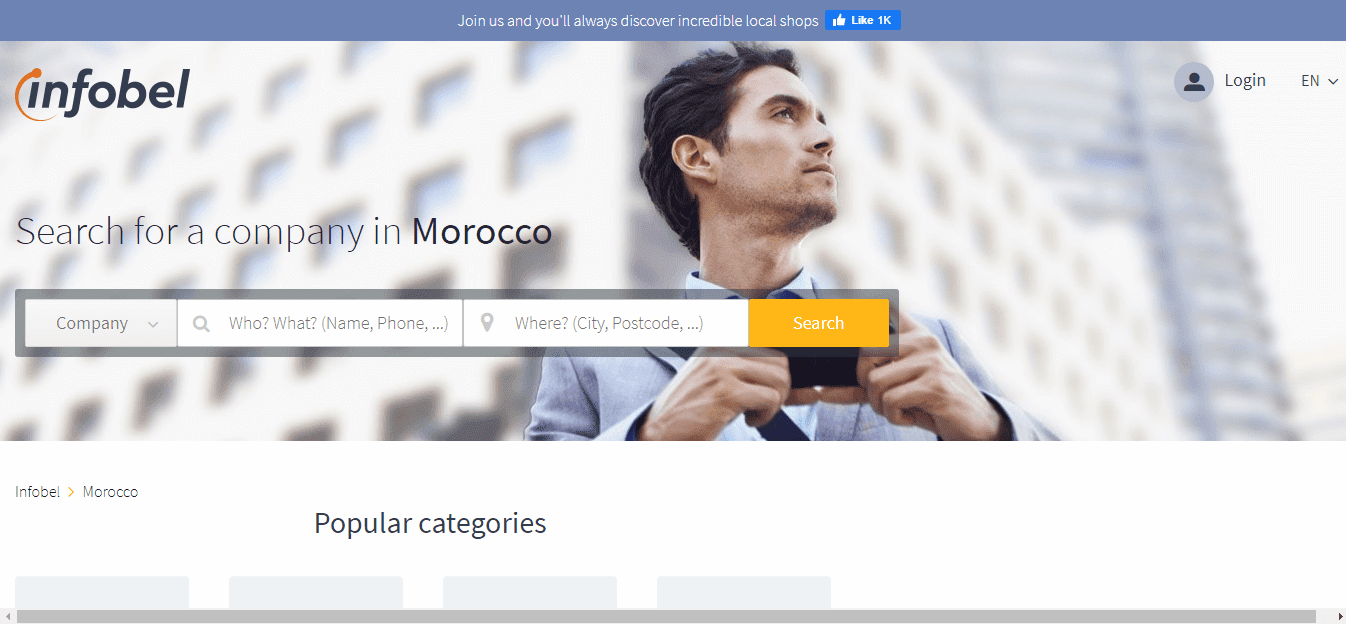
Task: Click the scrollbar left arrow
Action: point(8,616)
